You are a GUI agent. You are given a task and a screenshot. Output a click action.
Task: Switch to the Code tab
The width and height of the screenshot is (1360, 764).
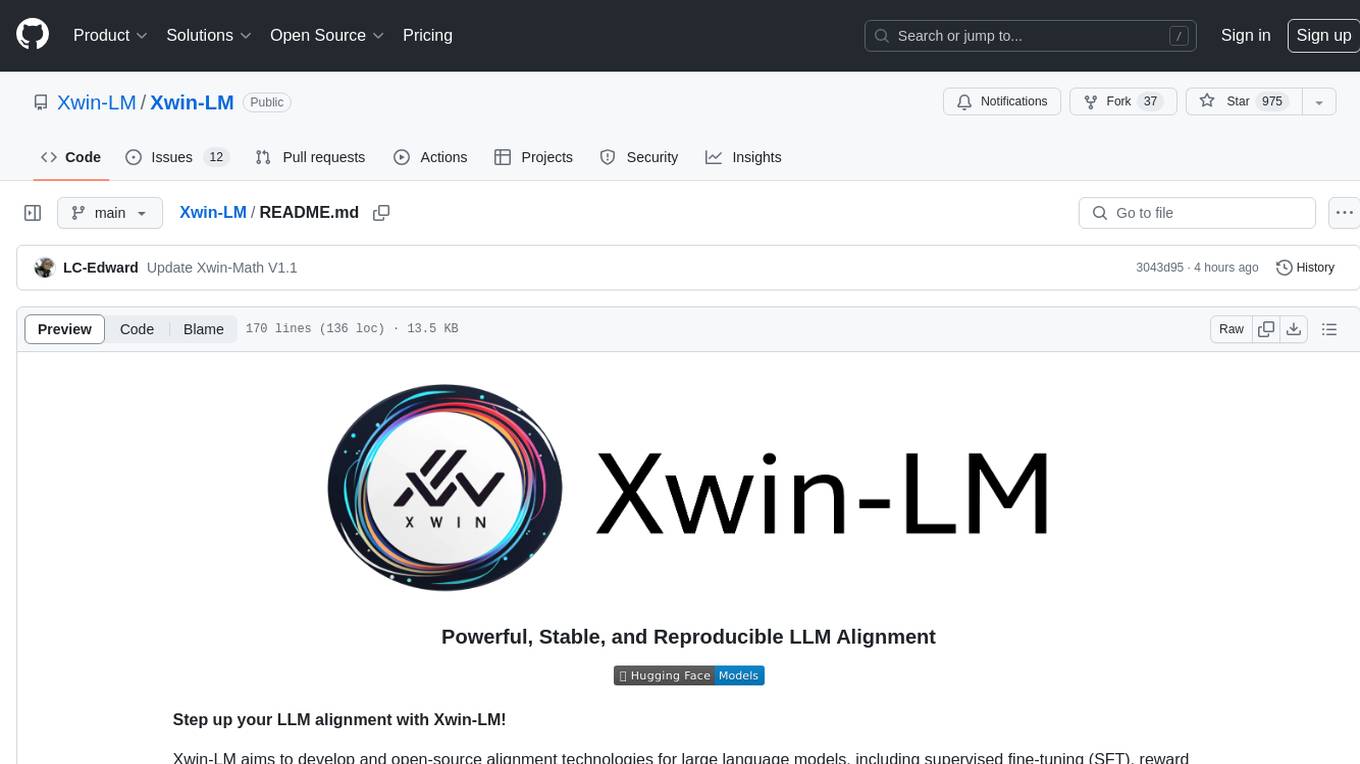(70, 157)
